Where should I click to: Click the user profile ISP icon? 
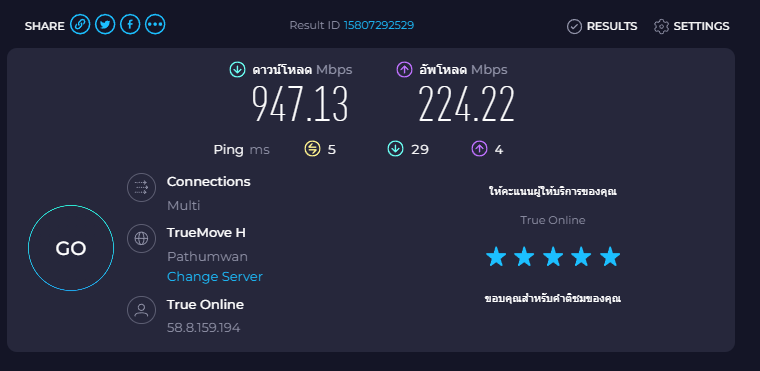[x=142, y=310]
